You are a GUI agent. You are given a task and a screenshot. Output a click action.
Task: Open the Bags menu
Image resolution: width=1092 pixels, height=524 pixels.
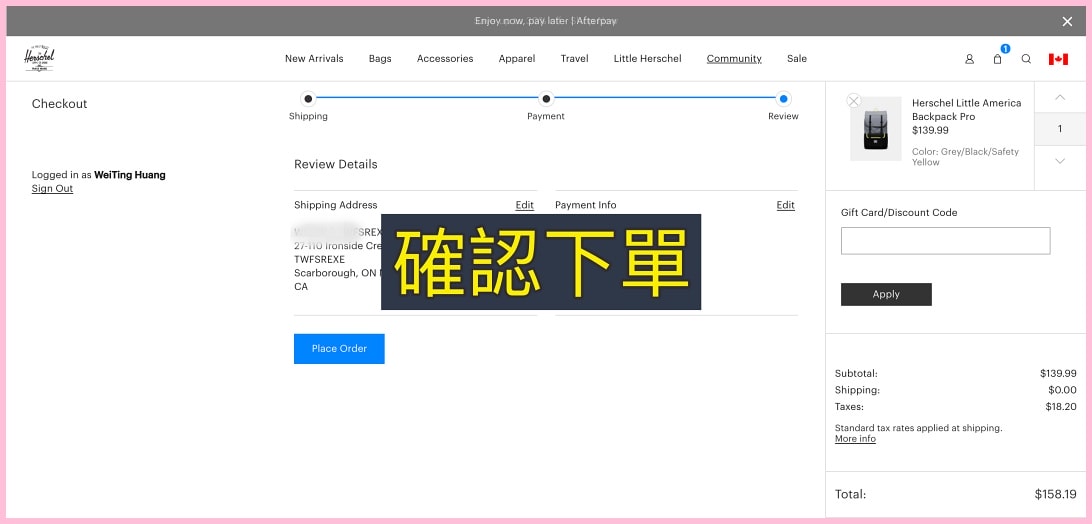[380, 59]
